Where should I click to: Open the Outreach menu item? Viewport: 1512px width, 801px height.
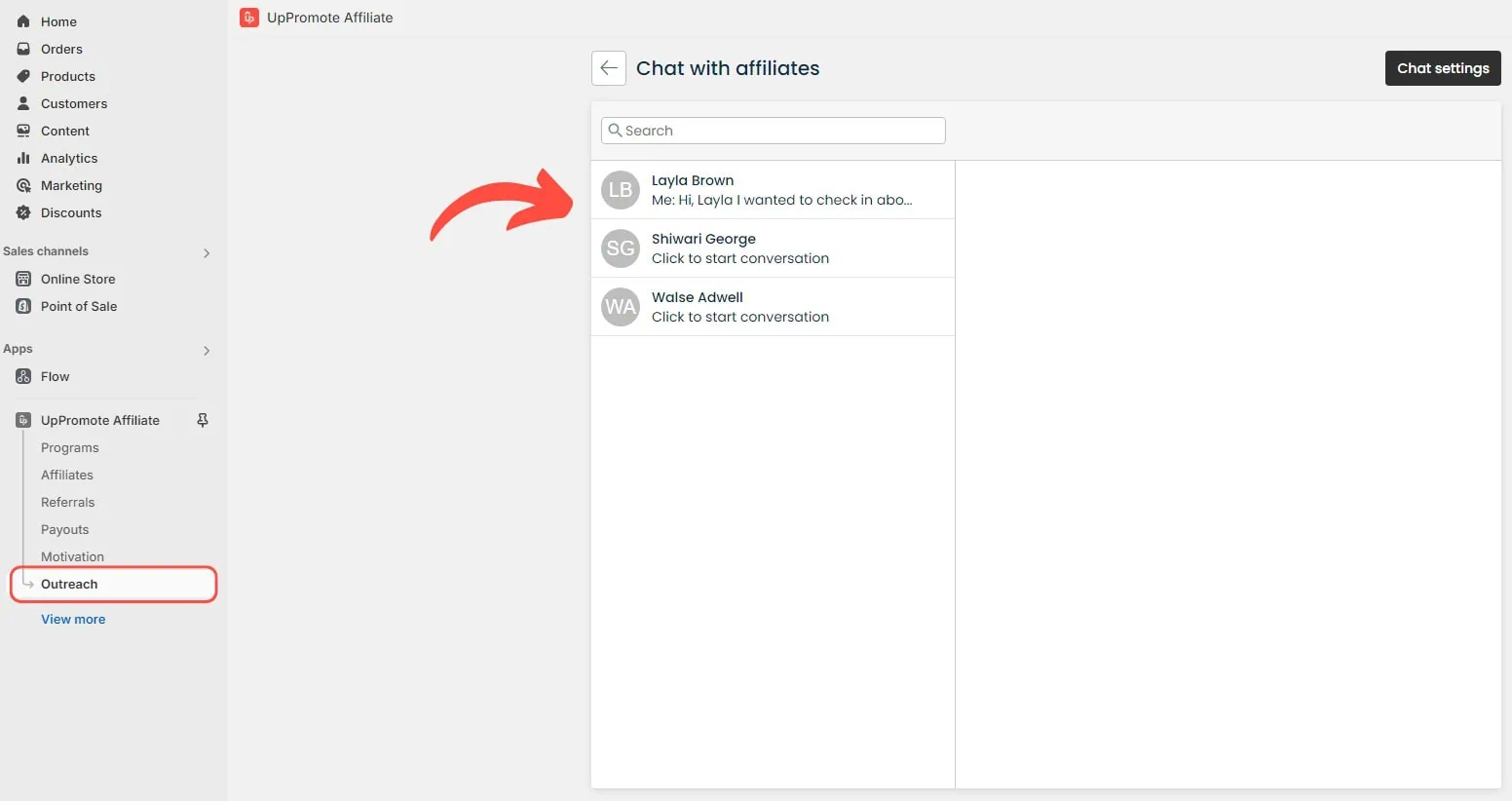69,584
